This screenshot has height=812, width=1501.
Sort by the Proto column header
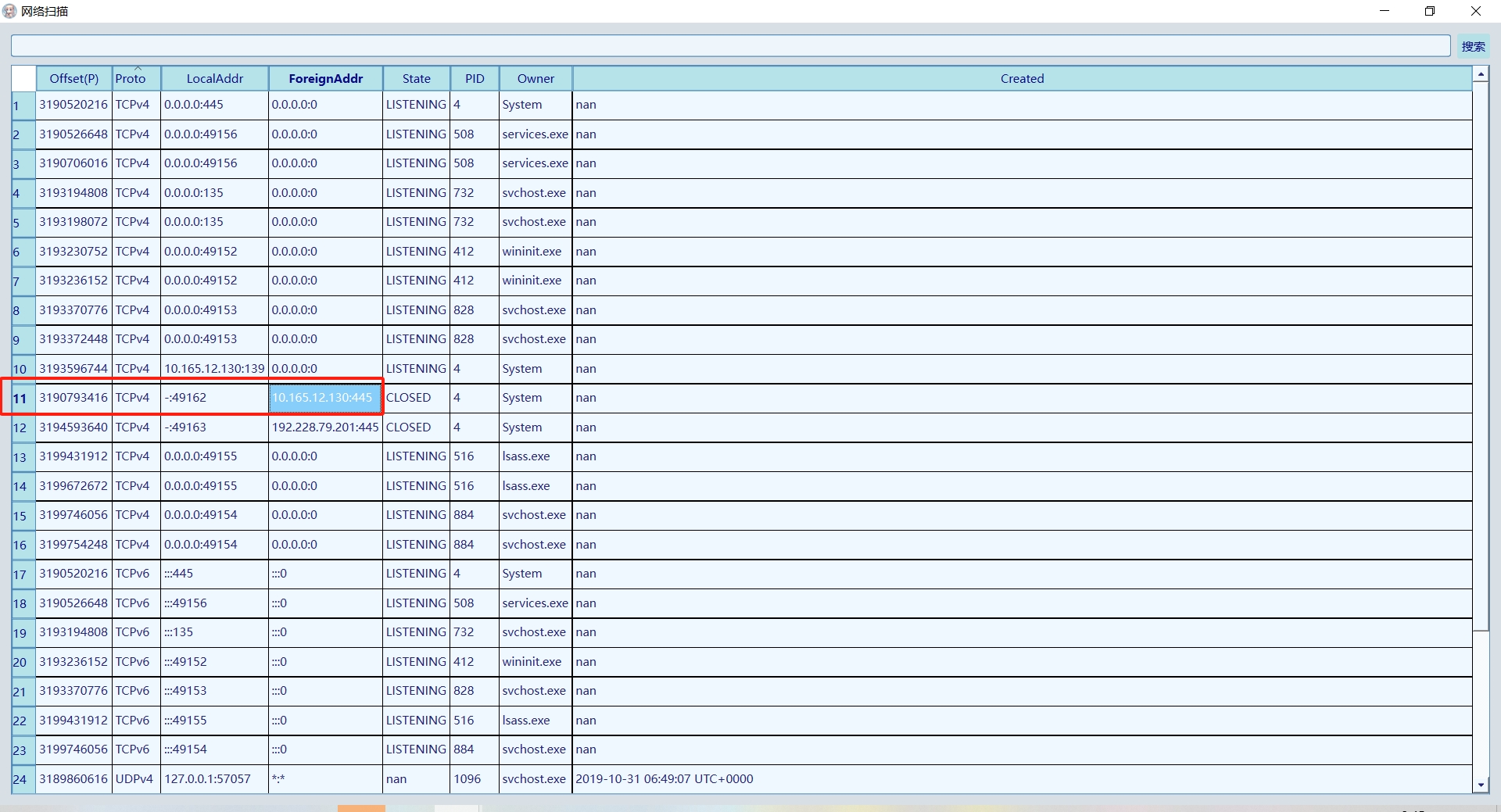point(136,78)
